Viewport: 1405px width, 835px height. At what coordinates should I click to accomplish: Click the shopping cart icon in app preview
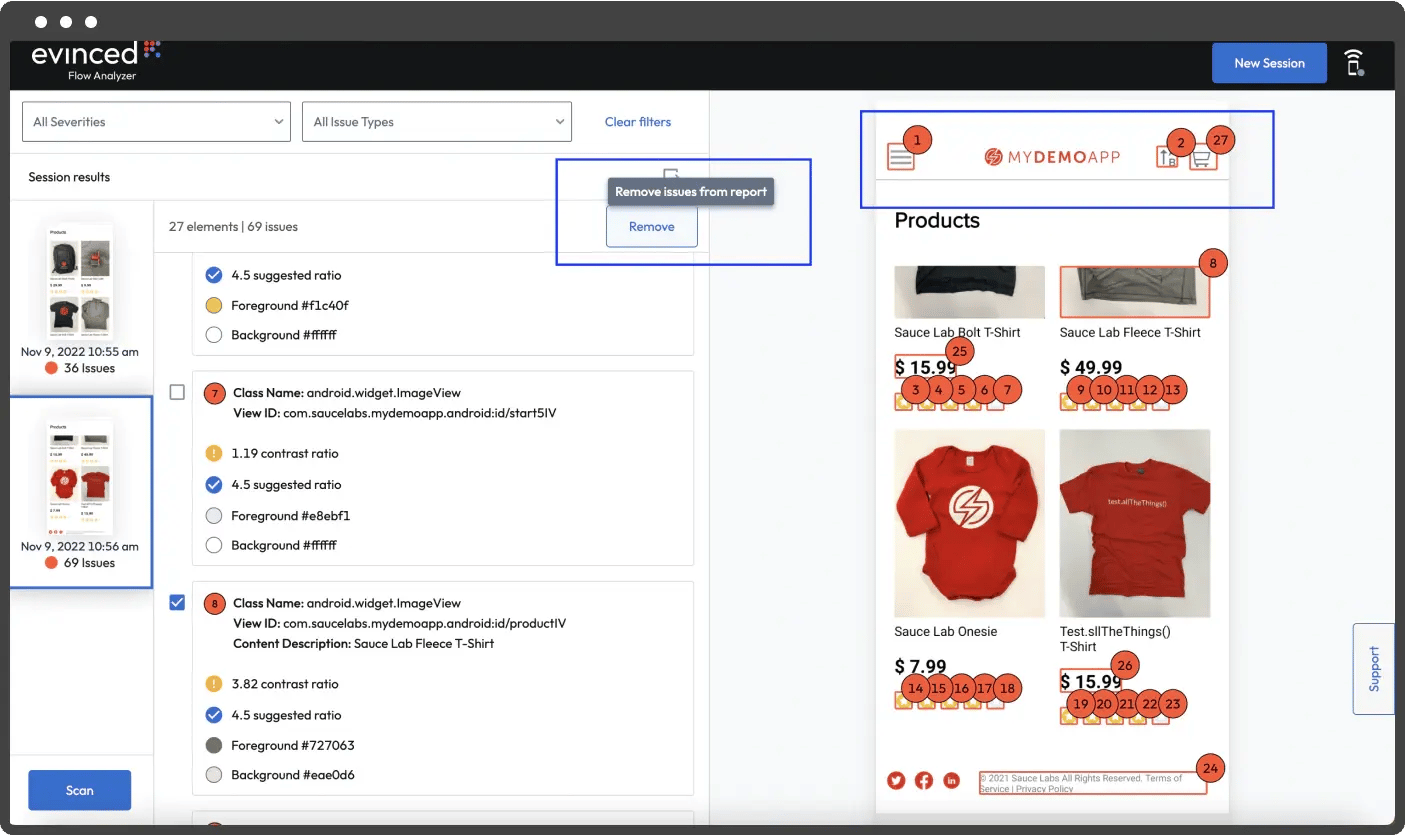pos(1203,158)
